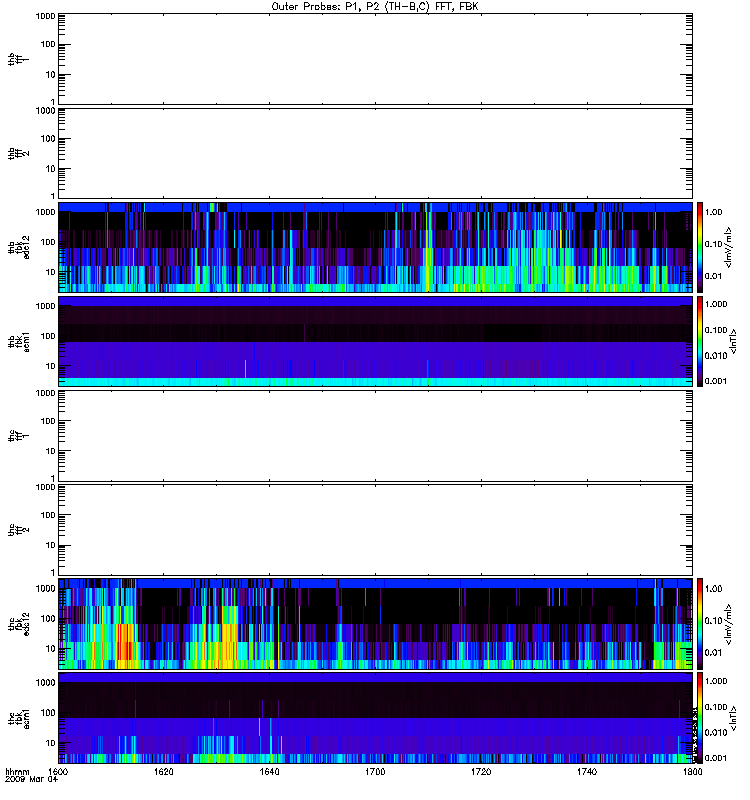Click the first empty thc panel
Viewport: 750px width, 800px height.
(x=375, y=436)
